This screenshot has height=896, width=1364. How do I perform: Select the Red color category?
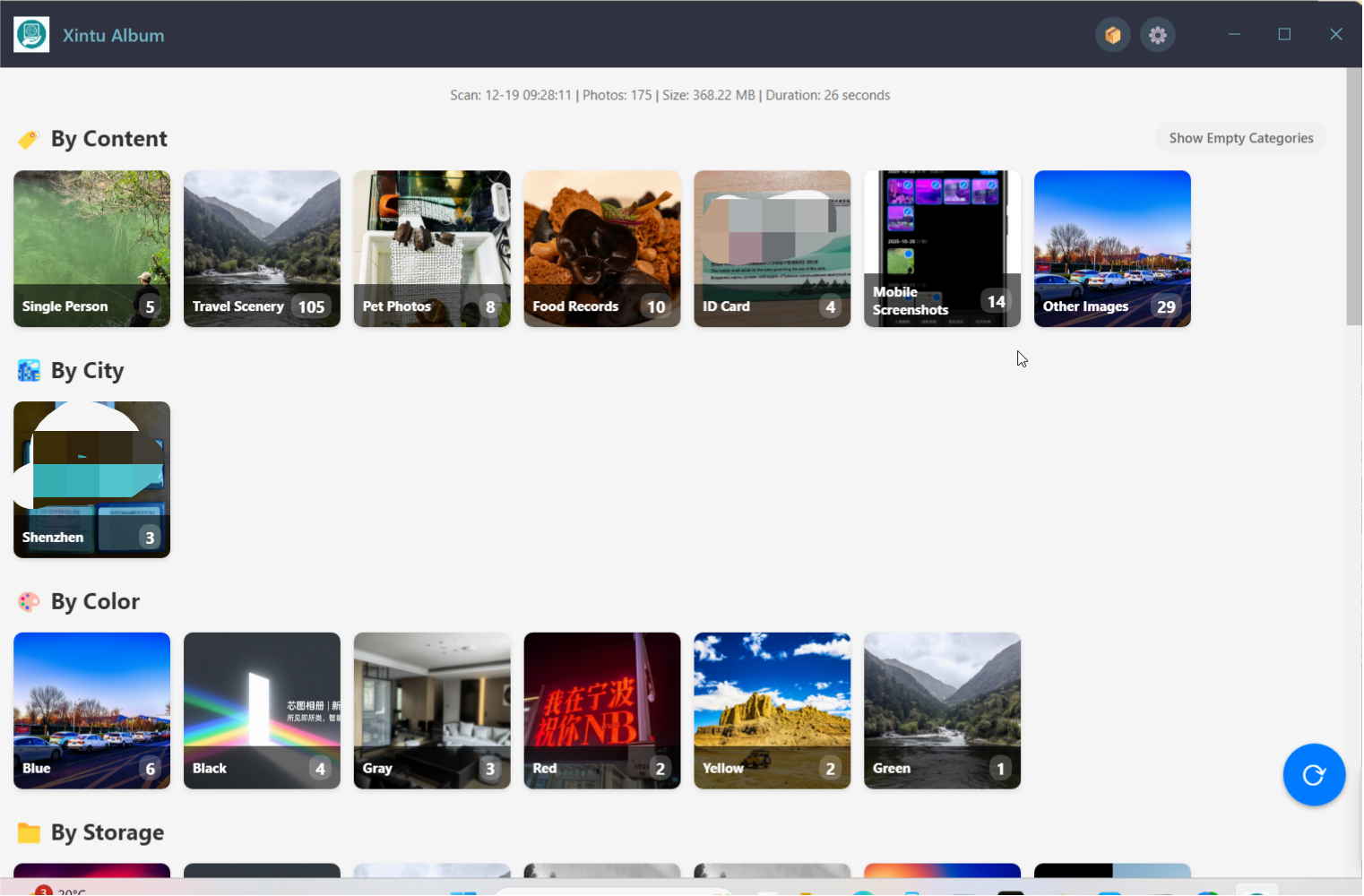click(x=601, y=711)
